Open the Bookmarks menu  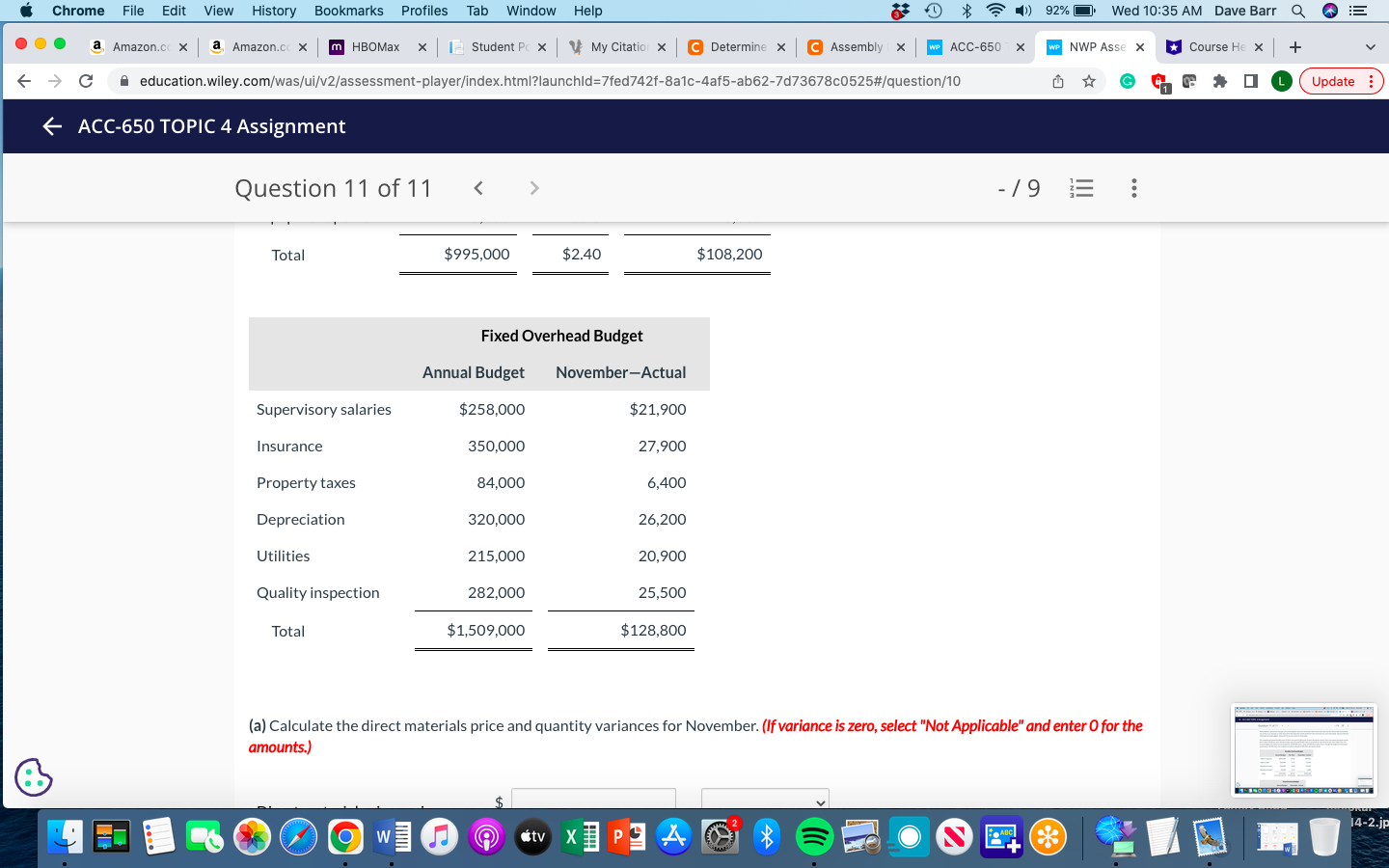click(348, 11)
